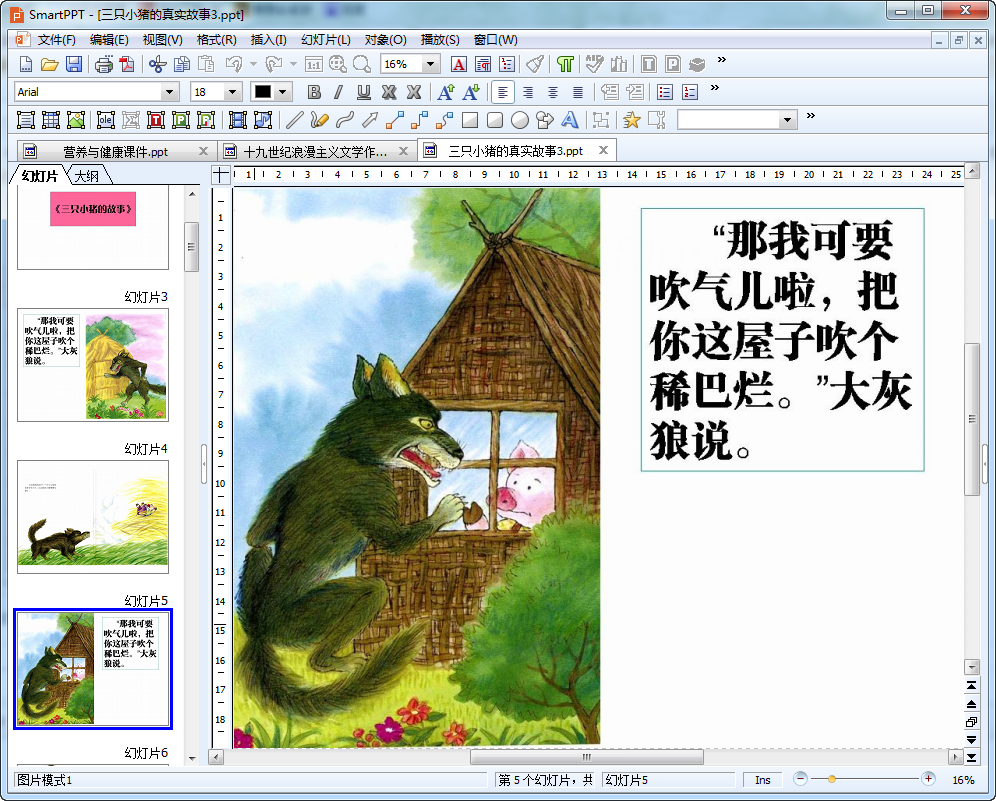Open a file using the folder icon
This screenshot has height=801, width=996.
click(50, 64)
